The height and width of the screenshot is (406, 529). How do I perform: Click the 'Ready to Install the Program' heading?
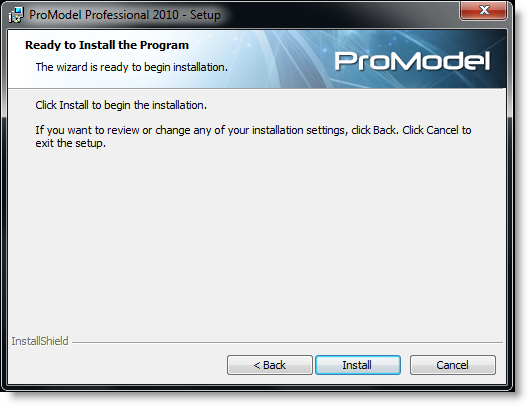click(107, 45)
